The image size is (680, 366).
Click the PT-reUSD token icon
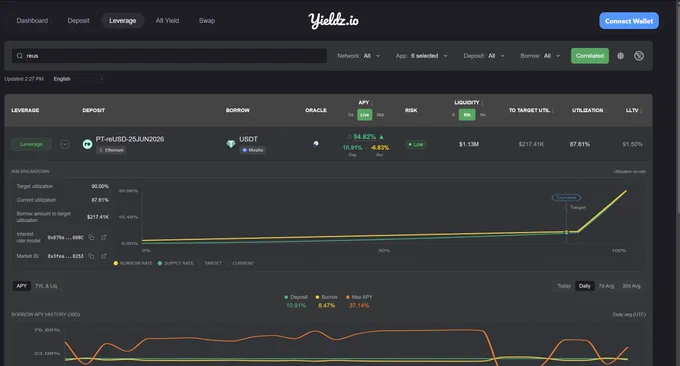tap(87, 144)
